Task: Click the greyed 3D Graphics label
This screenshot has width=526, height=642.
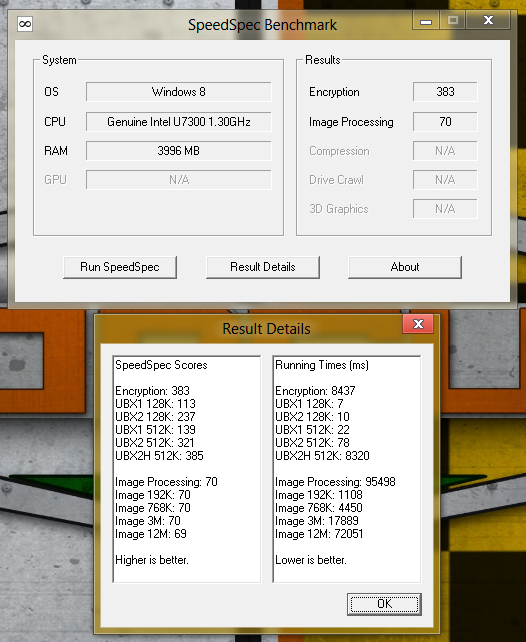Action: pyautogui.click(x=339, y=209)
